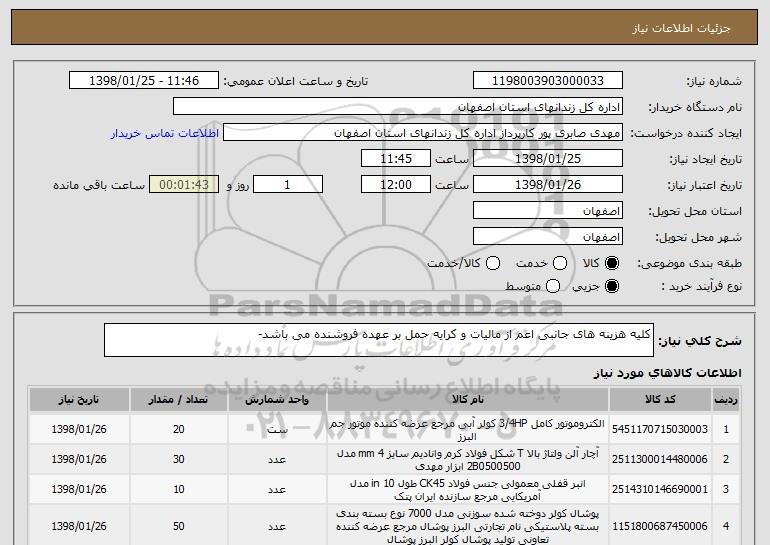Click the ست unit cell in row 1
The height and width of the screenshot is (545, 770).
277,430
